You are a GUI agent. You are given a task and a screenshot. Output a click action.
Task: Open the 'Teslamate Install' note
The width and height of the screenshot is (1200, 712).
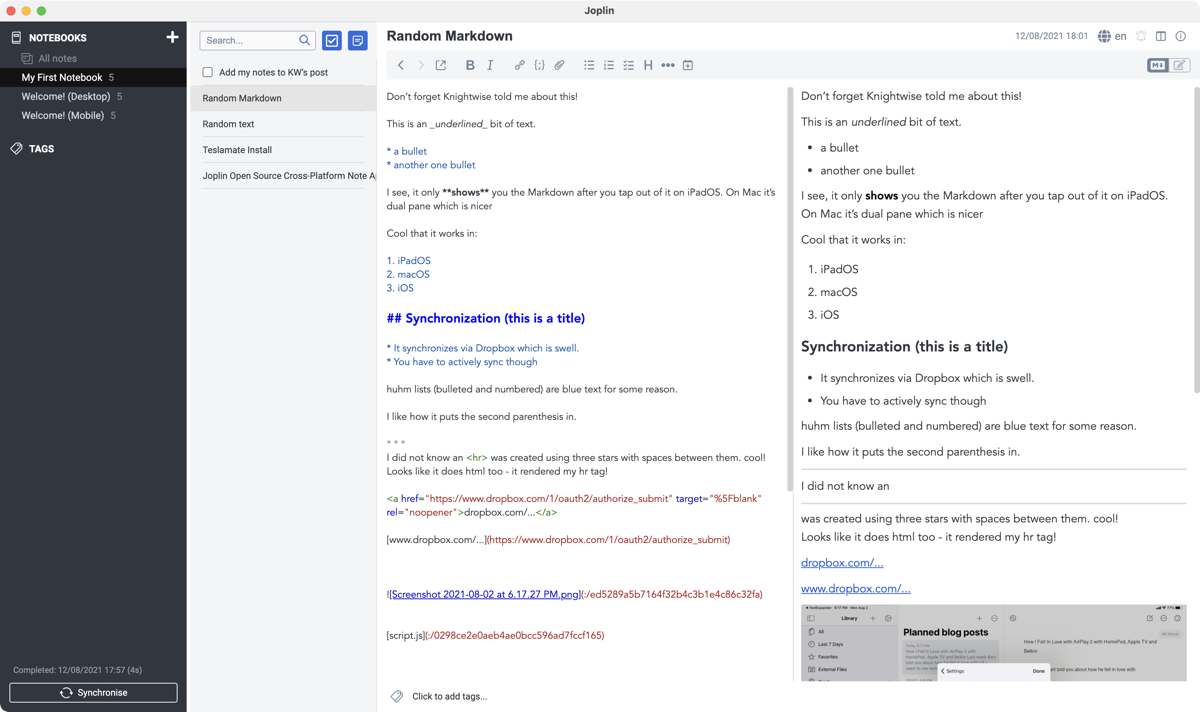click(283, 150)
